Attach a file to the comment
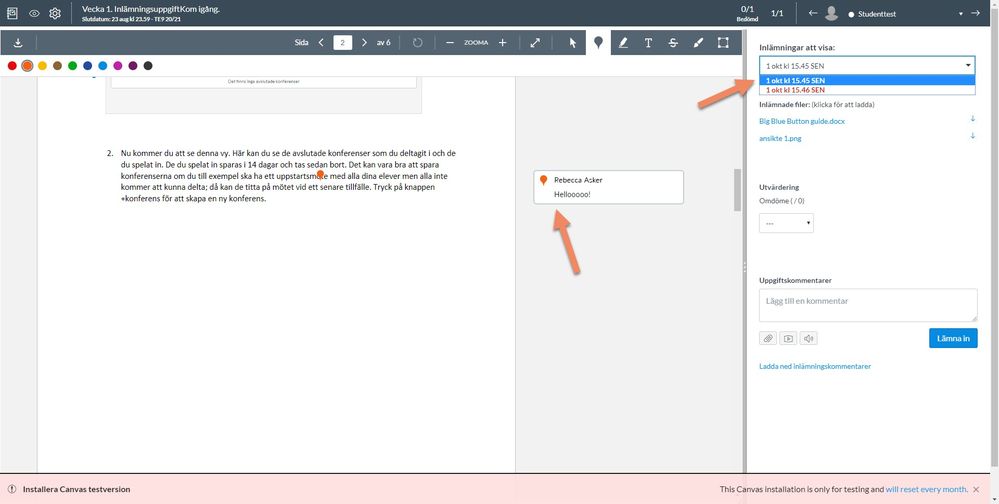999x504 pixels. click(x=768, y=338)
